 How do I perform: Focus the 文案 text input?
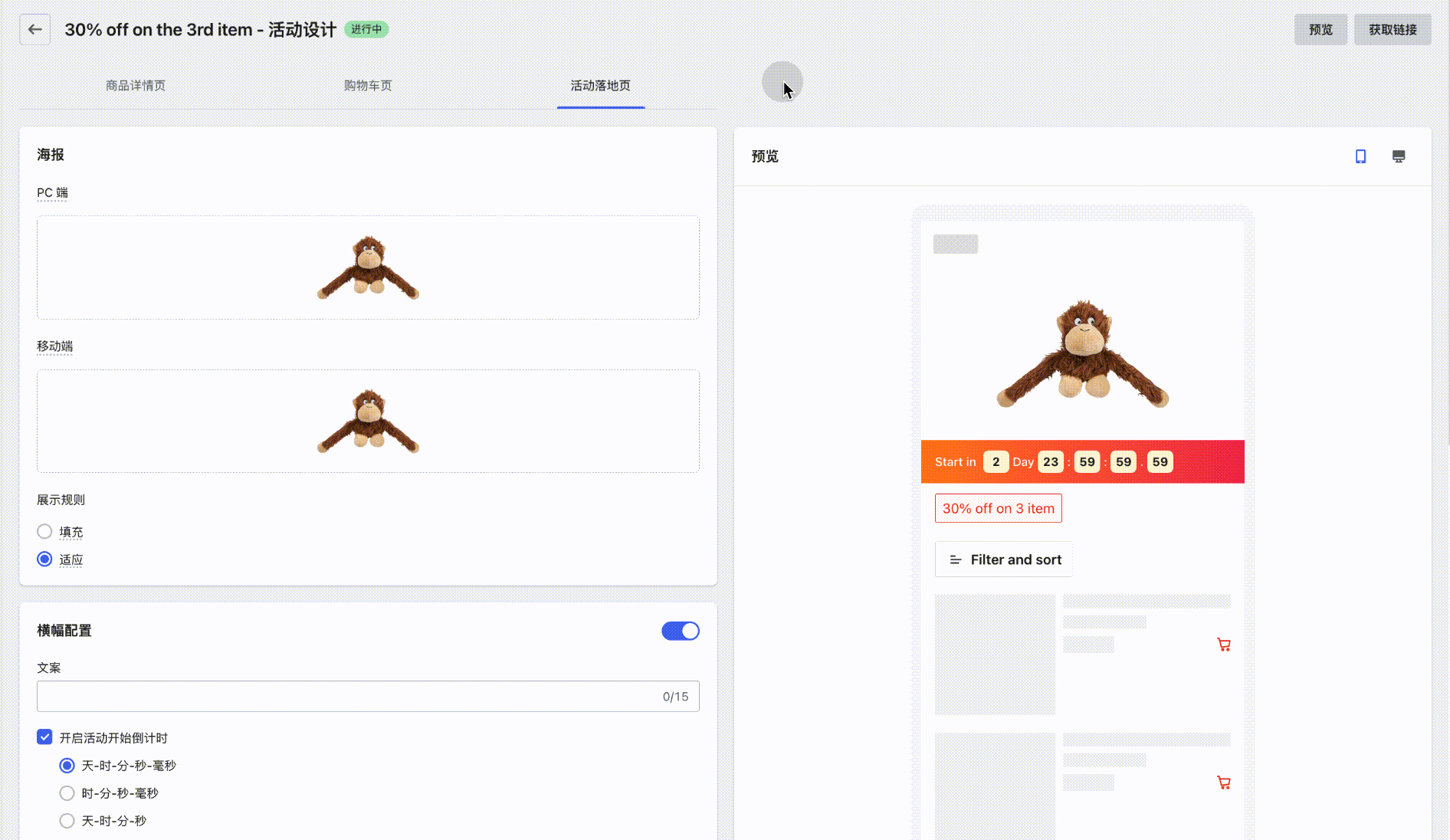[368, 697]
